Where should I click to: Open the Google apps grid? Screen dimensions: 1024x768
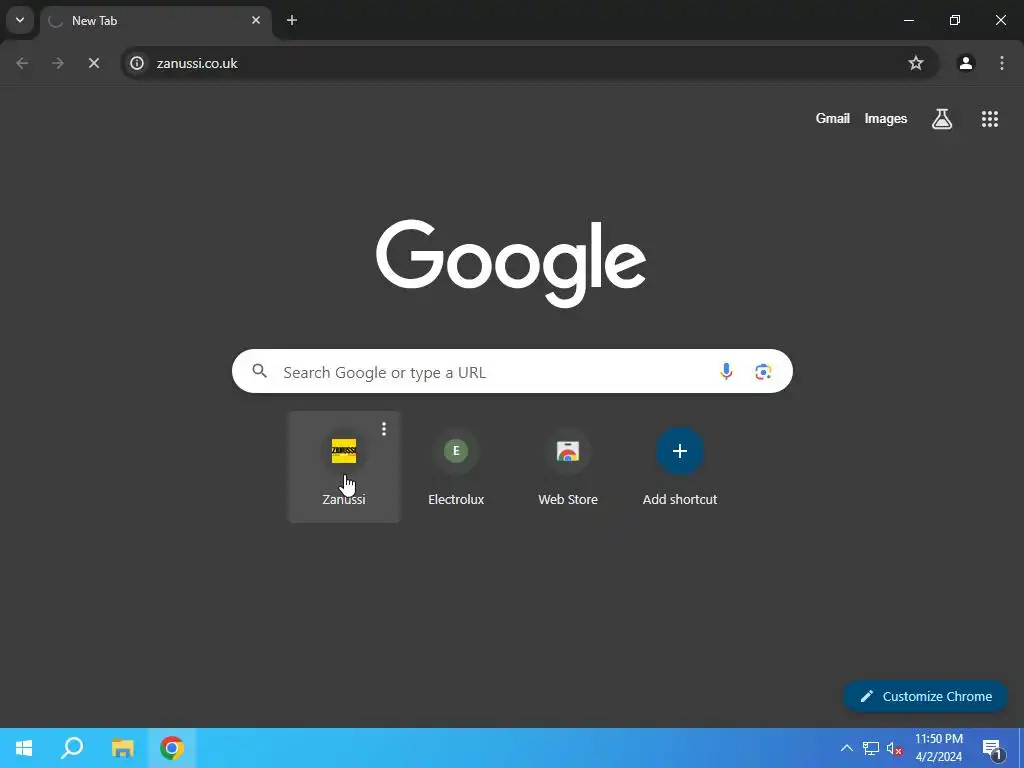click(x=989, y=119)
